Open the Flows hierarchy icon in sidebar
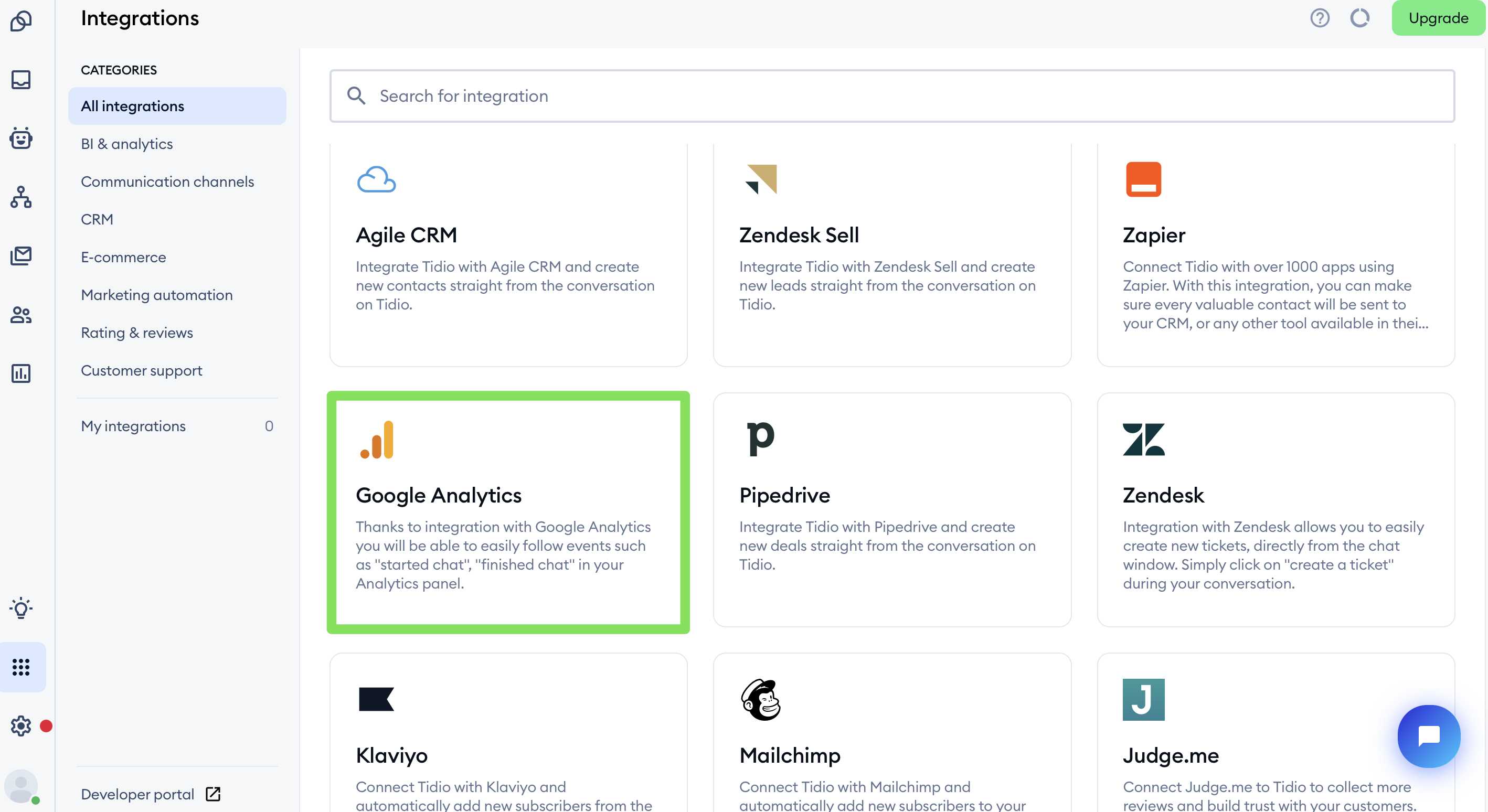The image size is (1488, 812). [21, 197]
